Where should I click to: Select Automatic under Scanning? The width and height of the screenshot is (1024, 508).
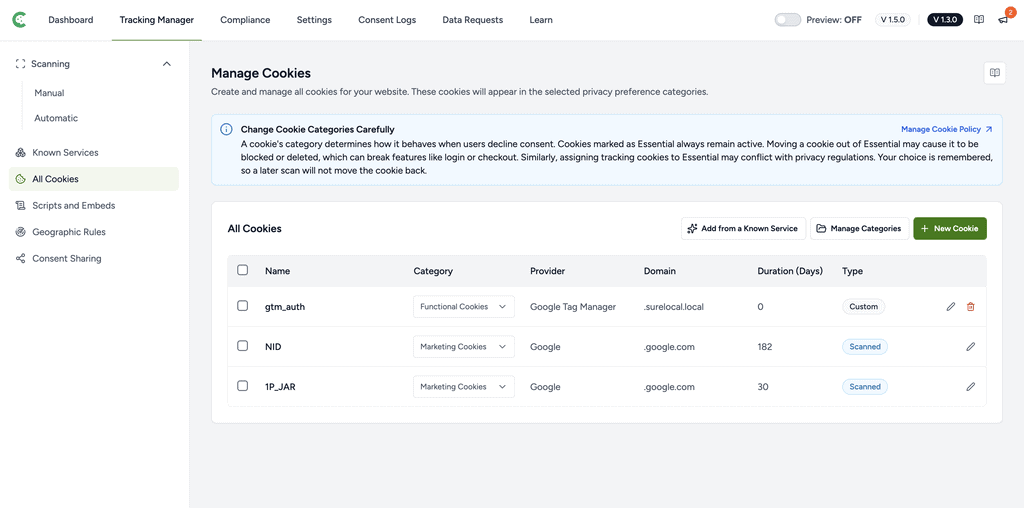(x=56, y=118)
